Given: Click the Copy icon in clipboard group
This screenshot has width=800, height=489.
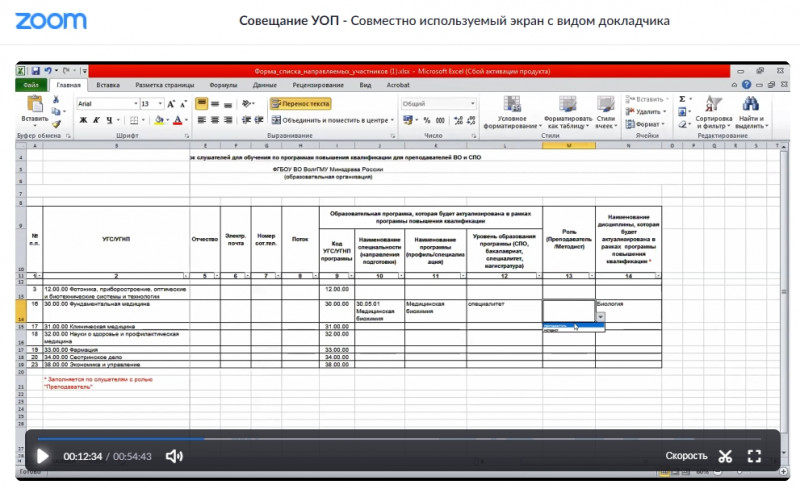Looking at the screenshot, I should click(56, 111).
